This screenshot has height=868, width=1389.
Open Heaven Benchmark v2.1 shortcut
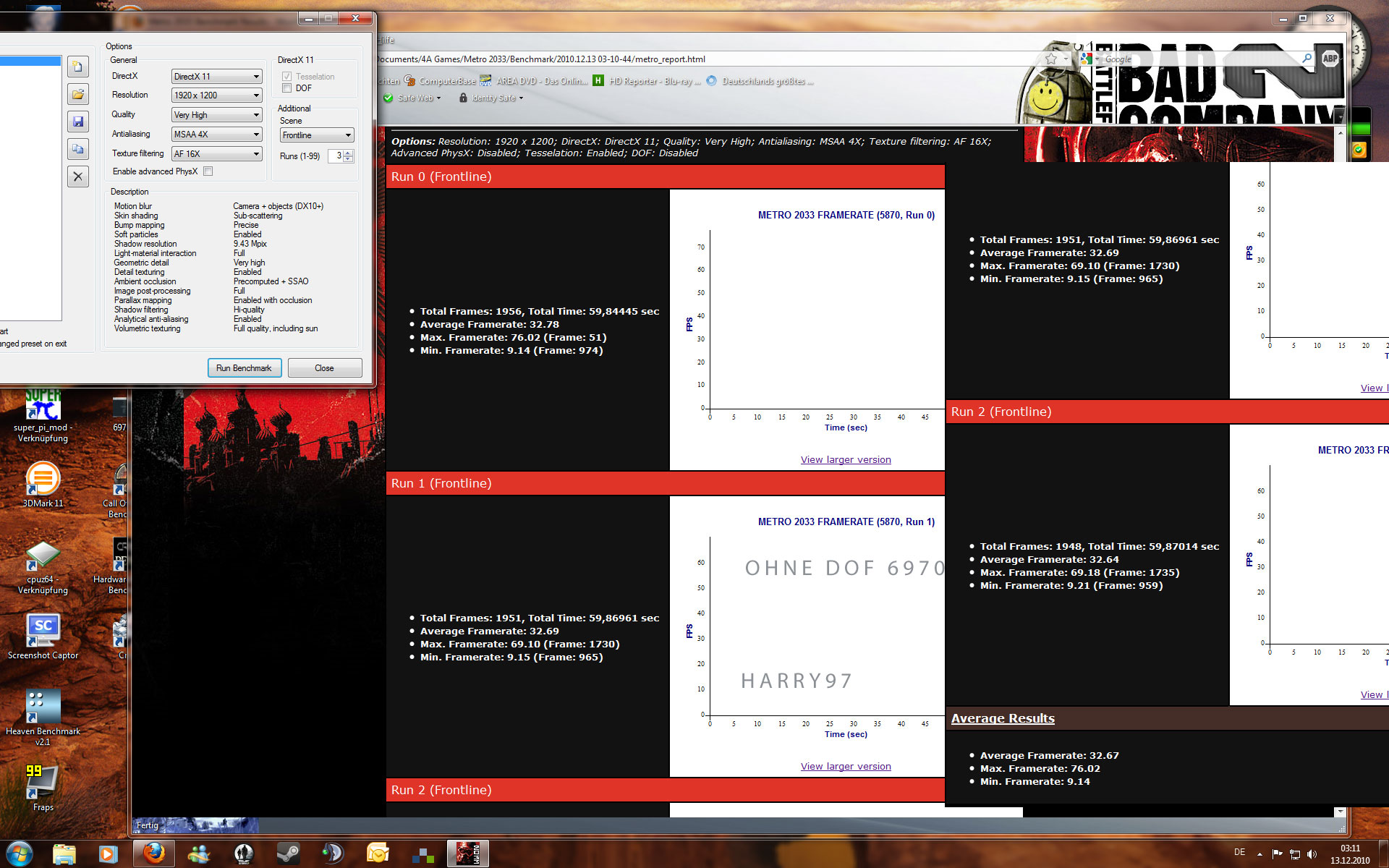(x=43, y=718)
